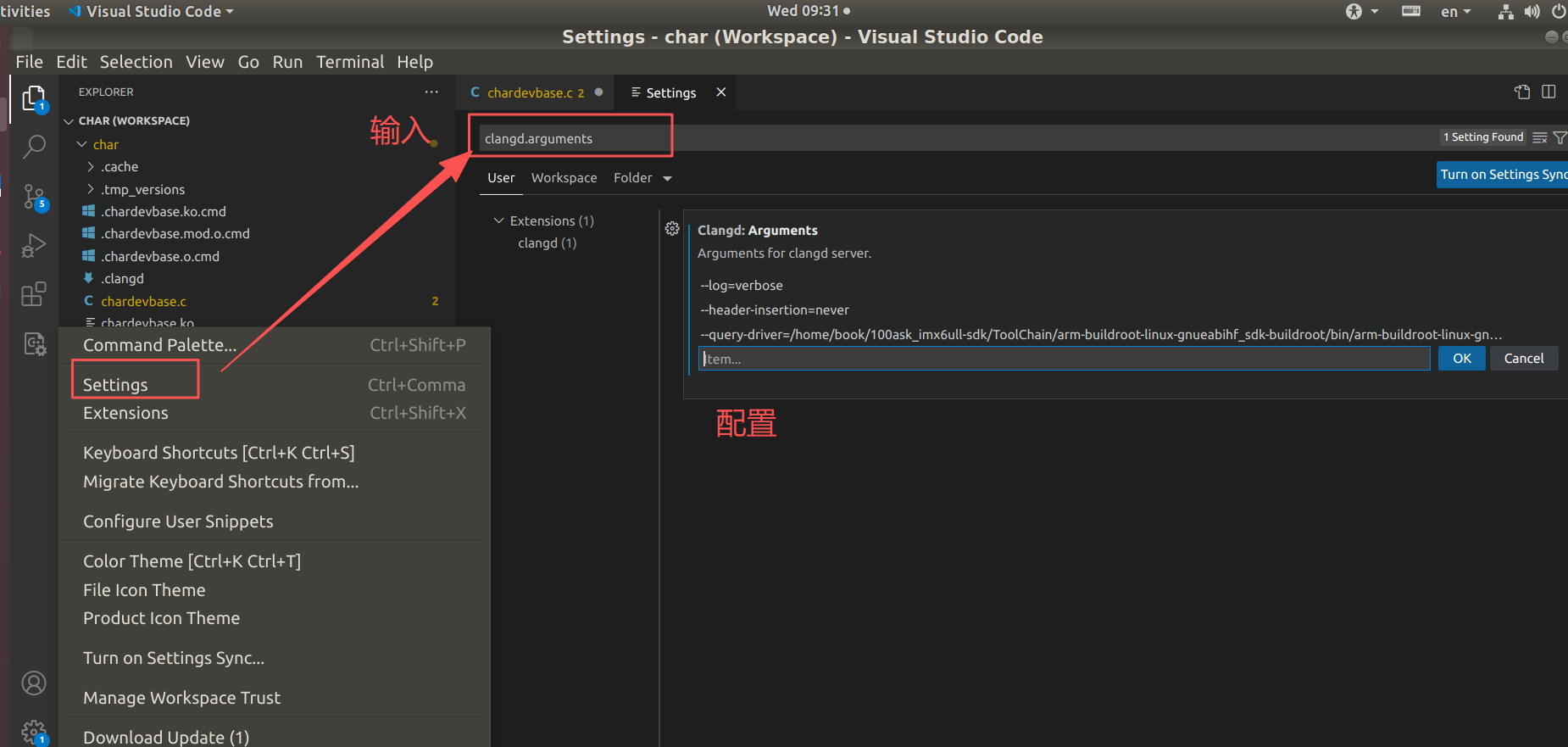This screenshot has height=747, width=1568.
Task: Open the View menu
Action: tap(205, 62)
